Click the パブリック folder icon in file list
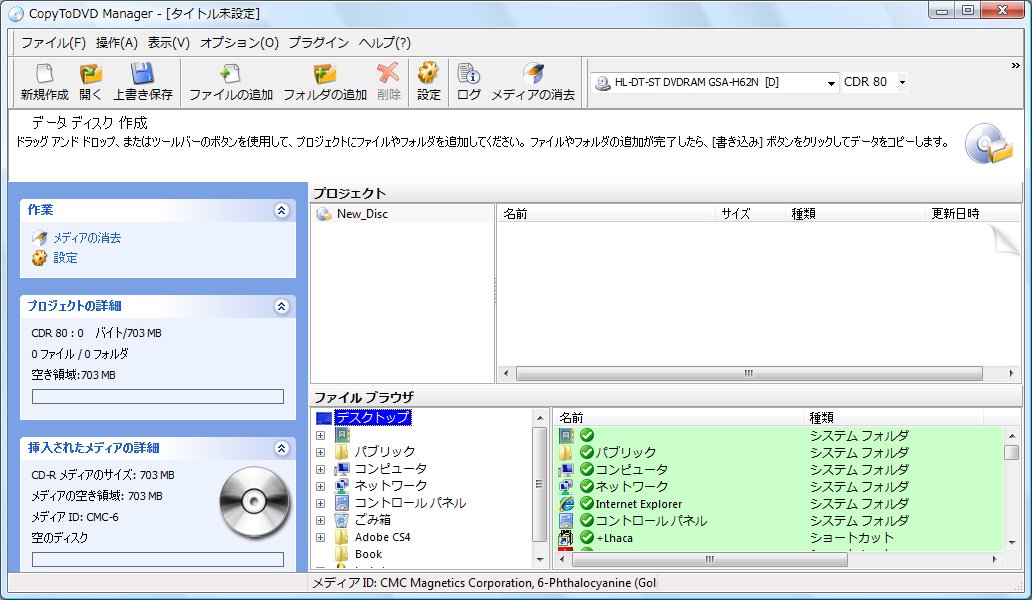1032x600 pixels. (x=566, y=453)
